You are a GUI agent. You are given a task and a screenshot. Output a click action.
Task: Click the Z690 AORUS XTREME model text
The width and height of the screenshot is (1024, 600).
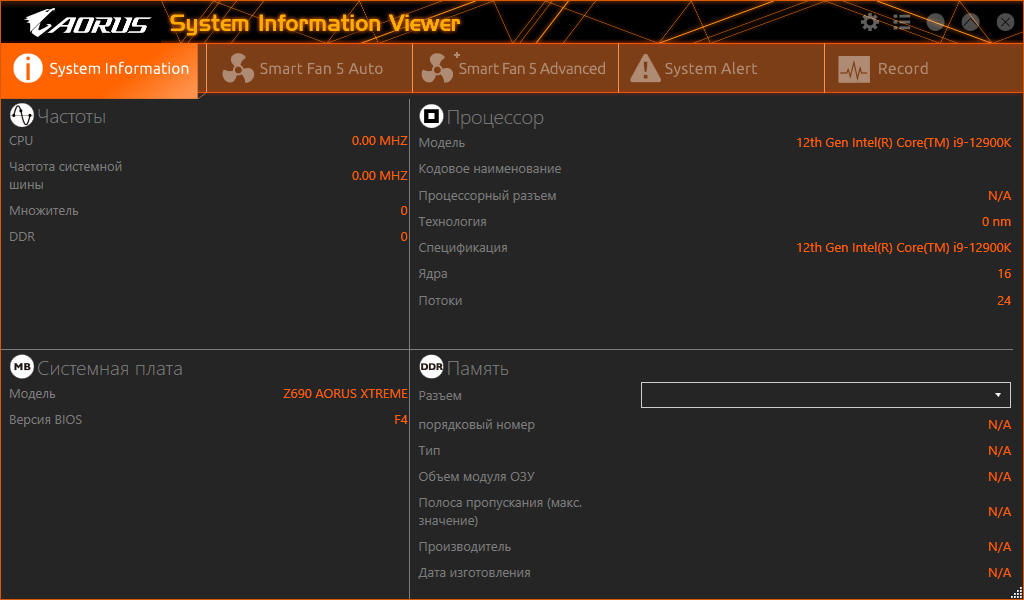point(345,394)
